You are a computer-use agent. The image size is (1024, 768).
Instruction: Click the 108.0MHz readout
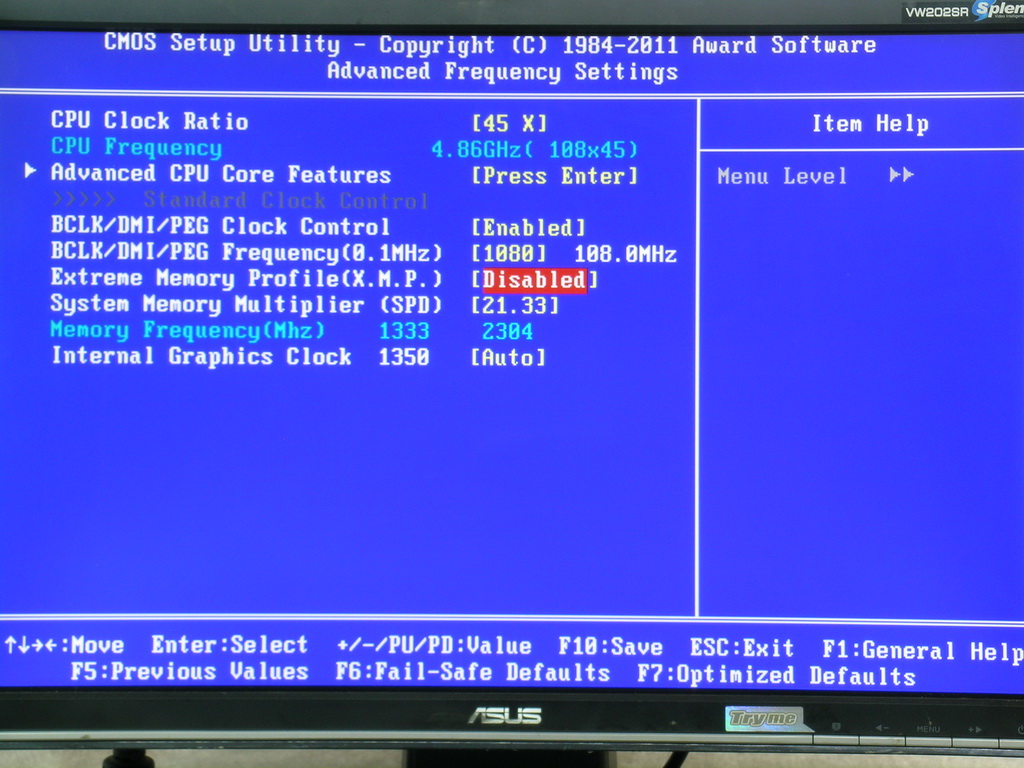(626, 254)
